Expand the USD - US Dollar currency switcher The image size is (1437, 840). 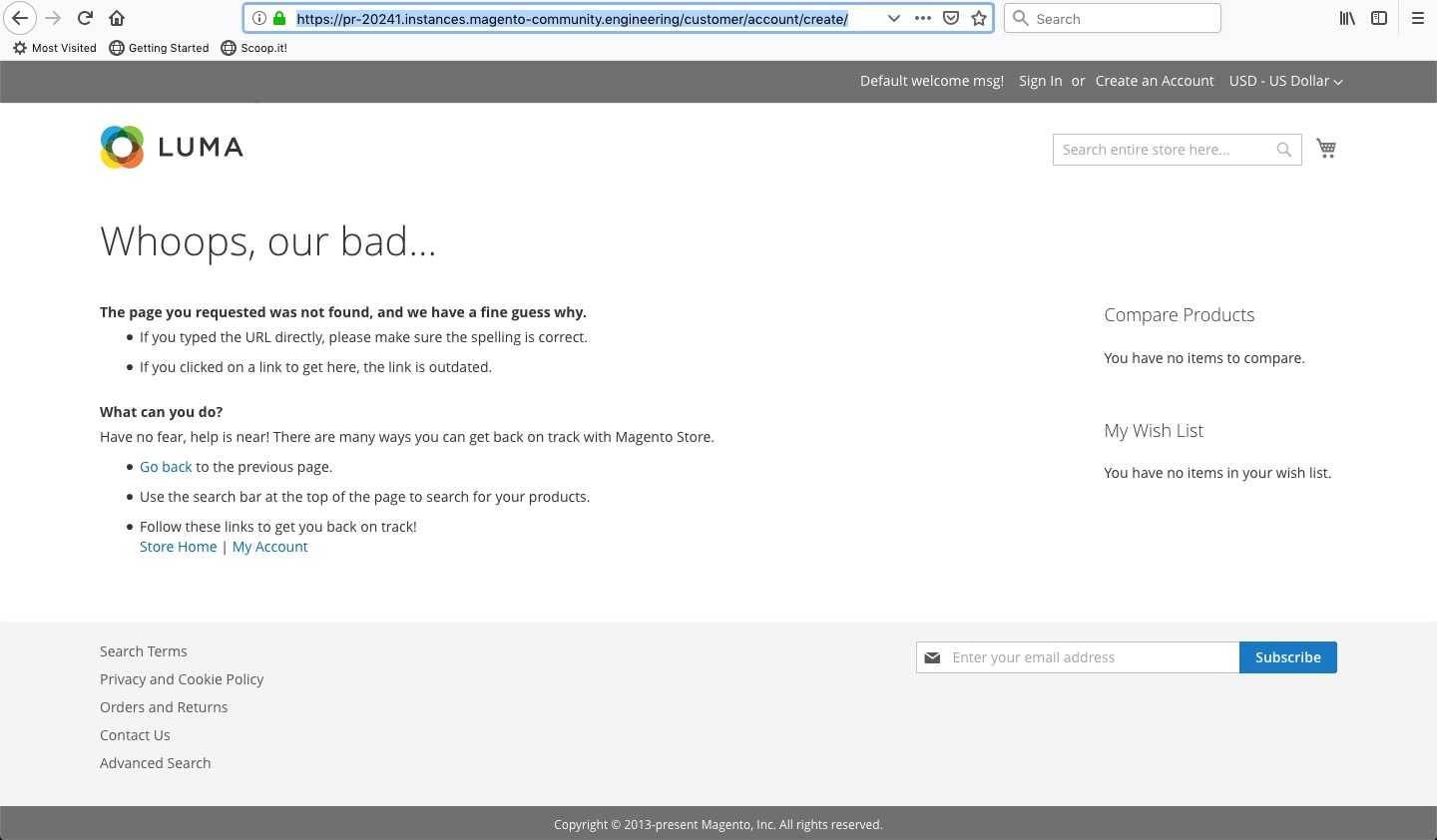[x=1285, y=81]
